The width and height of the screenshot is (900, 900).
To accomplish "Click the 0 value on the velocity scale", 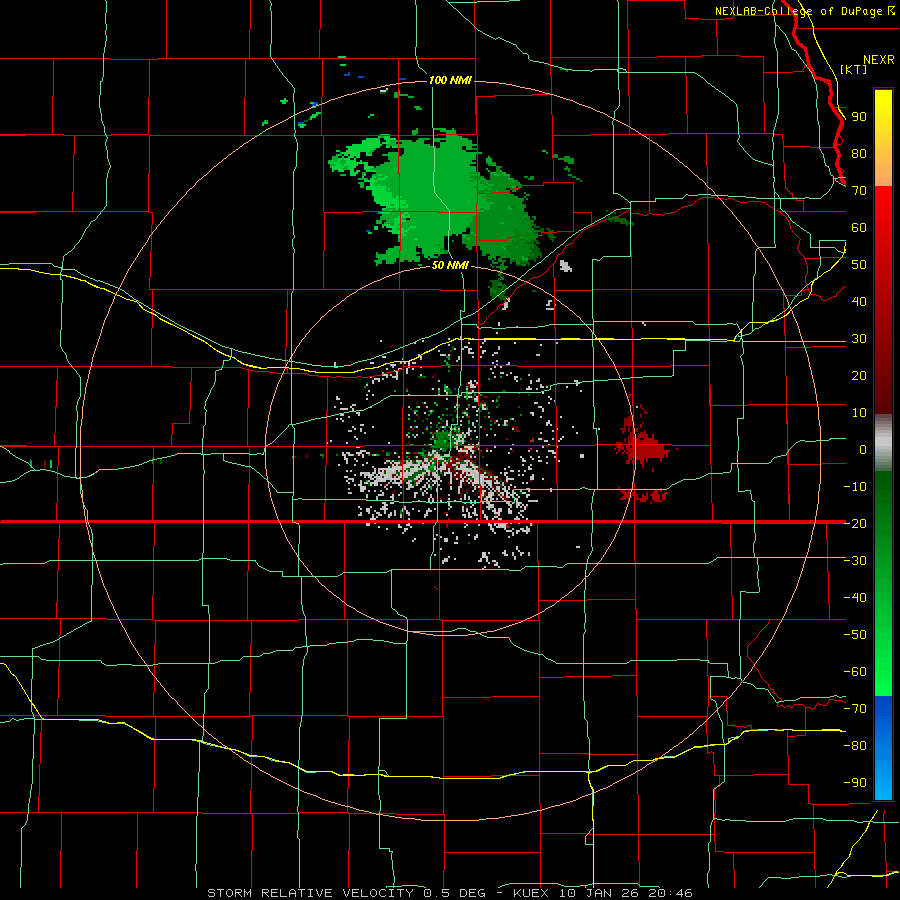I will pyautogui.click(x=863, y=450).
